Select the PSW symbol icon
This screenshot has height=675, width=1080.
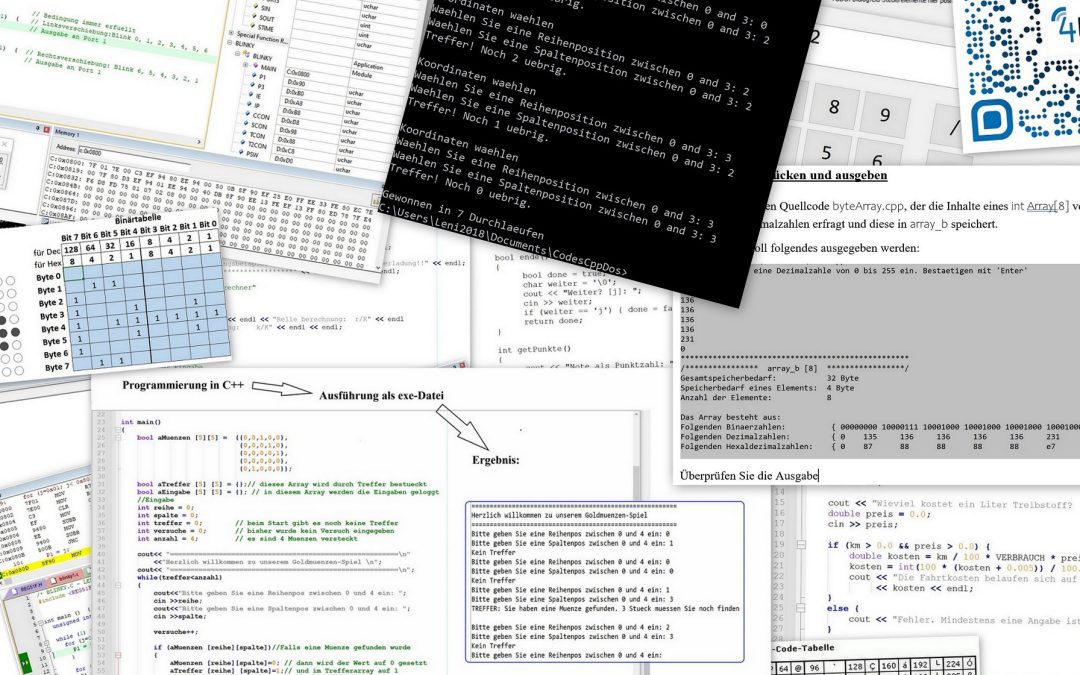coord(242,153)
